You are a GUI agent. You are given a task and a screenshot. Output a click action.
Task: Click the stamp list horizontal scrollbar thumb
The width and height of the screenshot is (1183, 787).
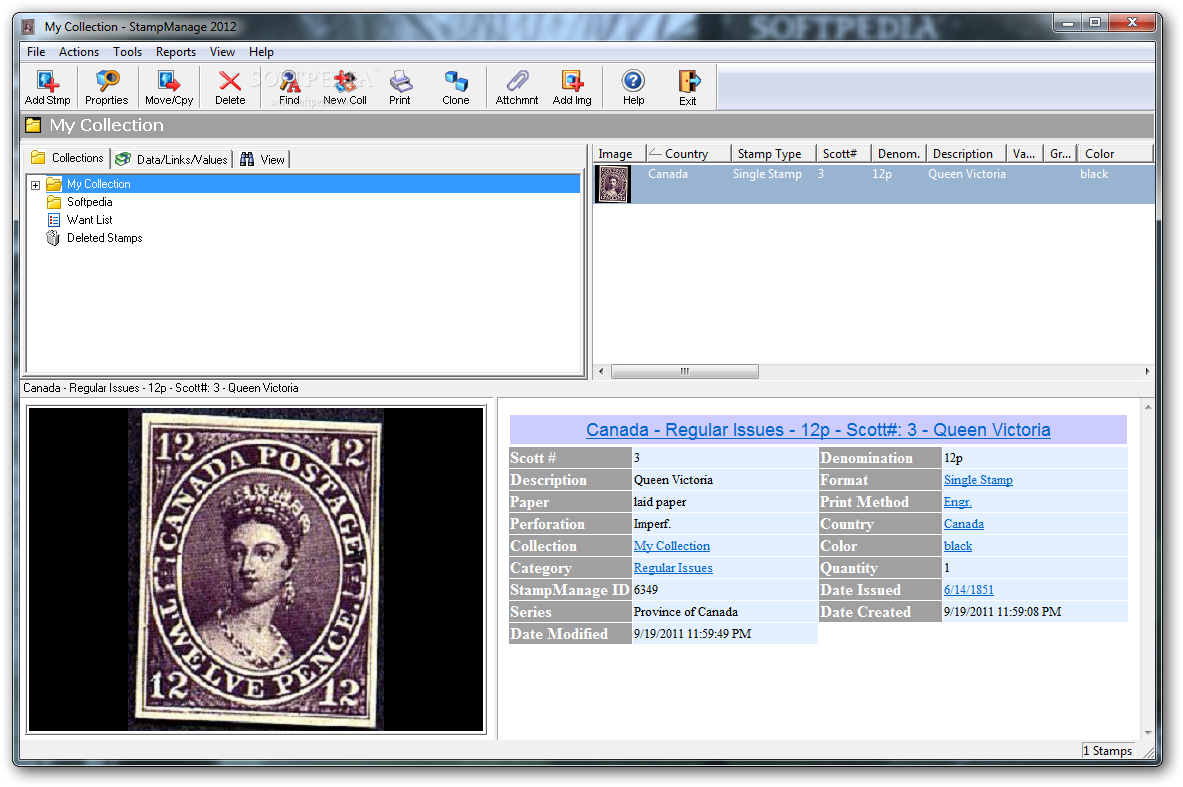684,371
